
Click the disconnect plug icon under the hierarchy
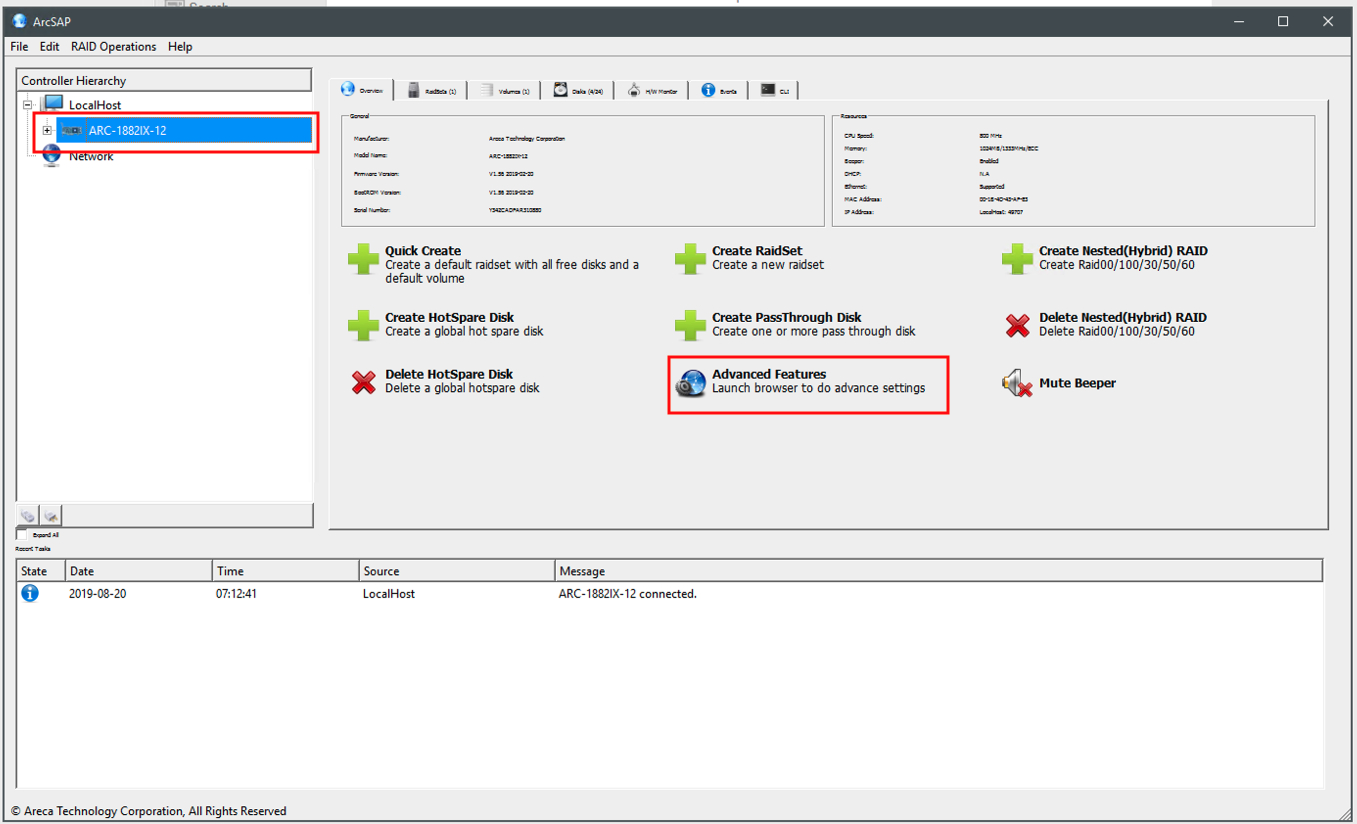pyautogui.click(x=51, y=516)
